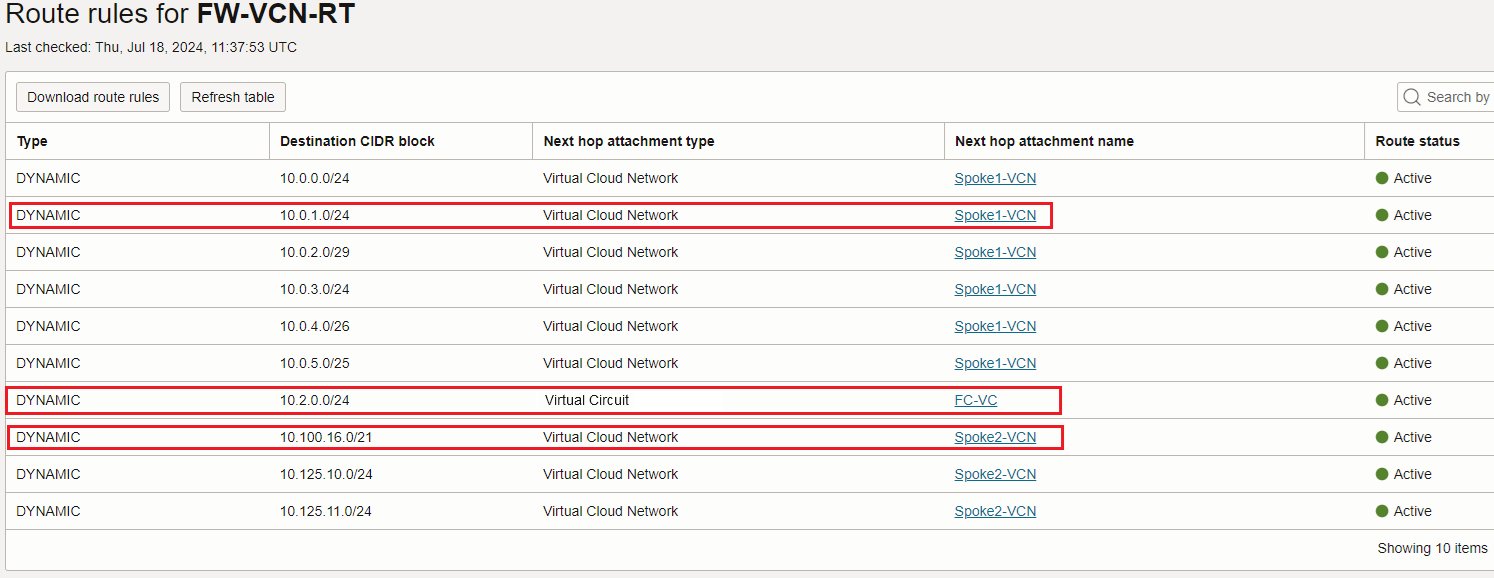This screenshot has height=578, width=1494.
Task: Click green status dot for 10.125.11.0/24 route
Action: point(1382,511)
